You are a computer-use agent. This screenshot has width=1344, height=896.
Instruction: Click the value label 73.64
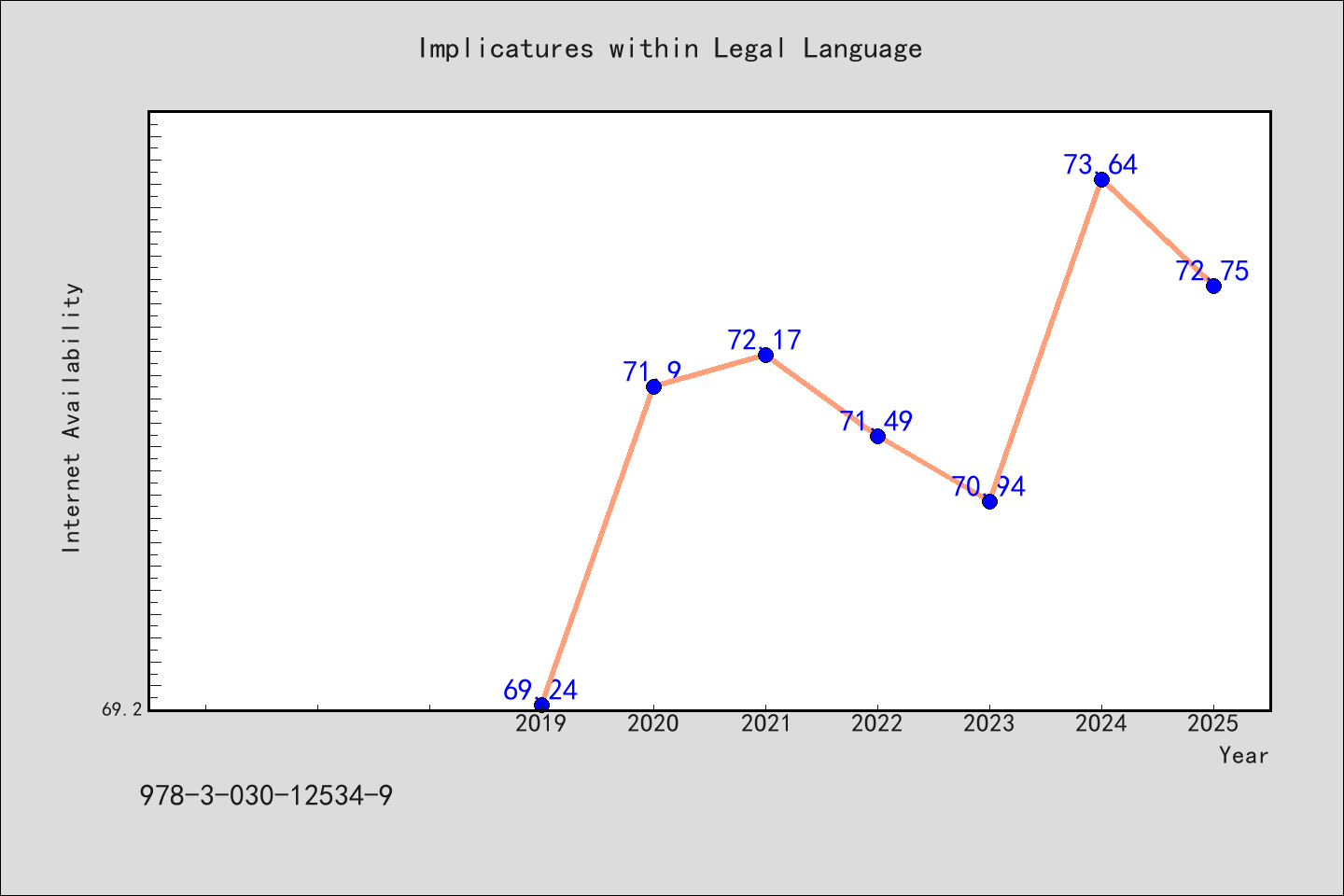[1101, 165]
